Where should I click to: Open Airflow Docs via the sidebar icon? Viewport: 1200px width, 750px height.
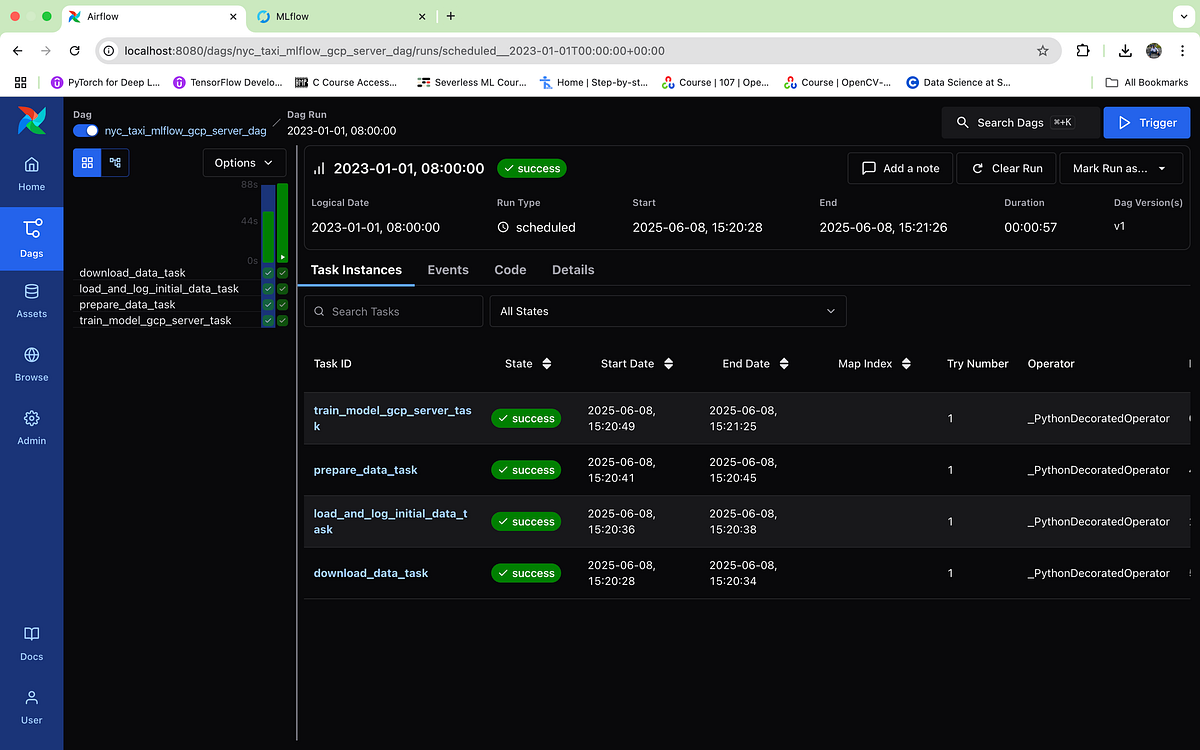tap(31, 643)
